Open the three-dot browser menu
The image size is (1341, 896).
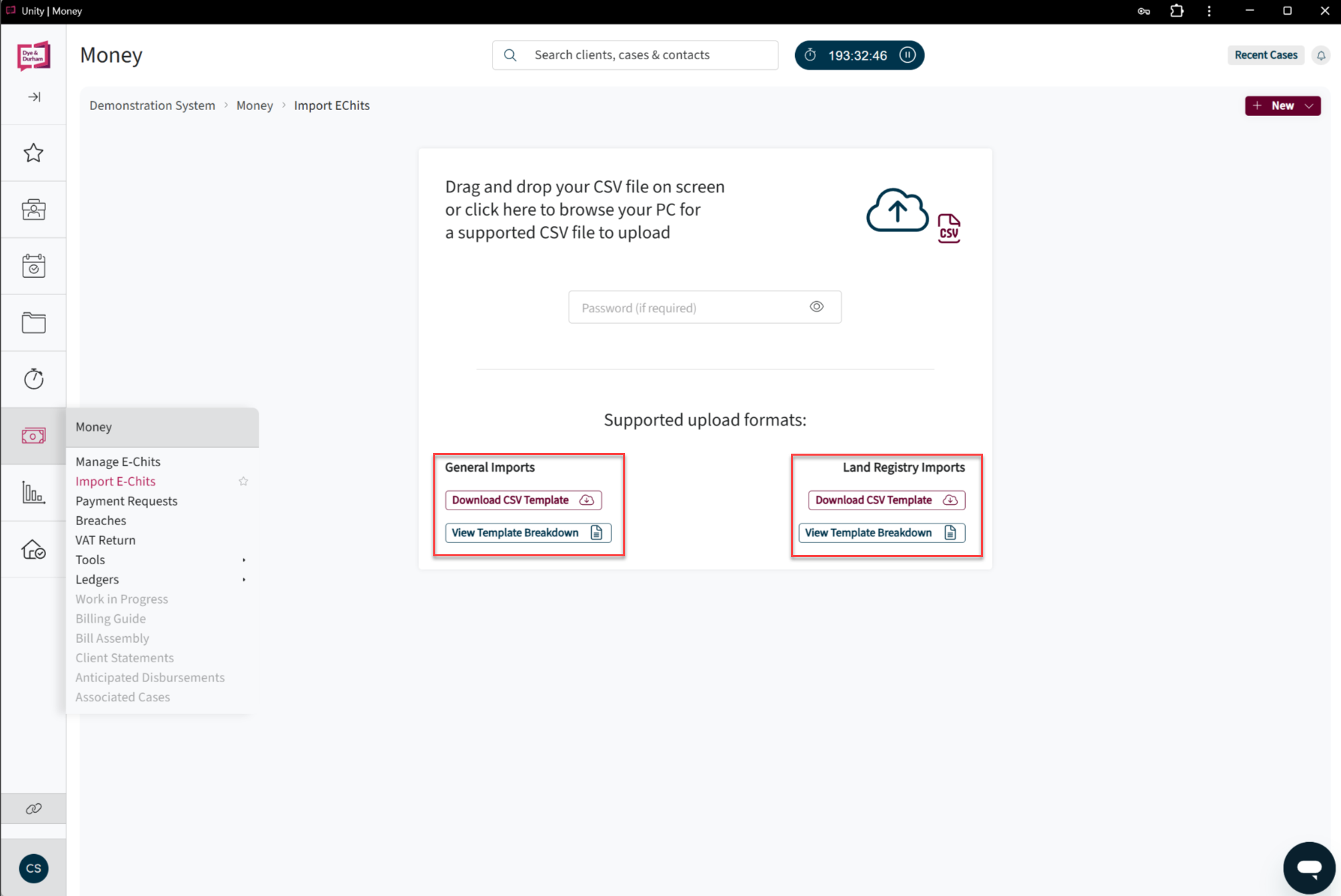1209,11
